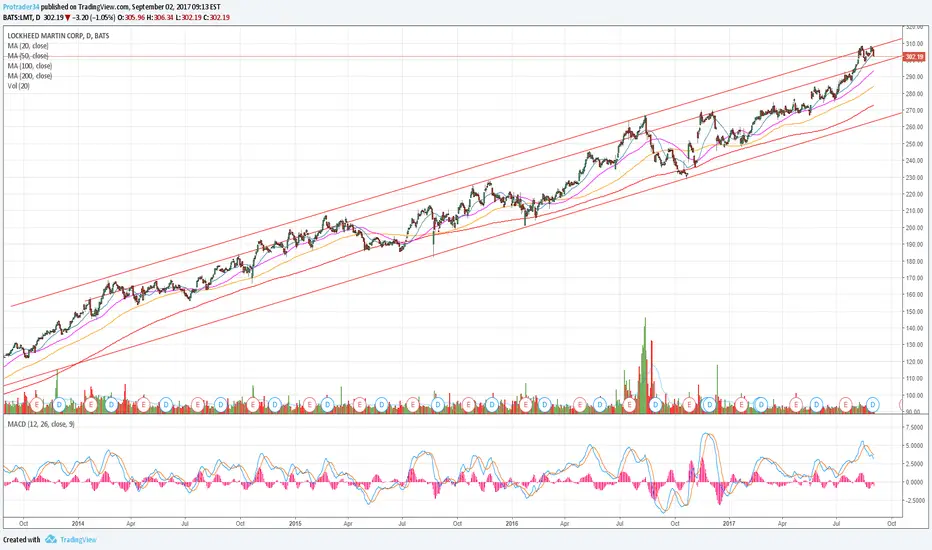Click the high value H:306.34
The image size is (932, 550).
pyautogui.click(x=160, y=18)
